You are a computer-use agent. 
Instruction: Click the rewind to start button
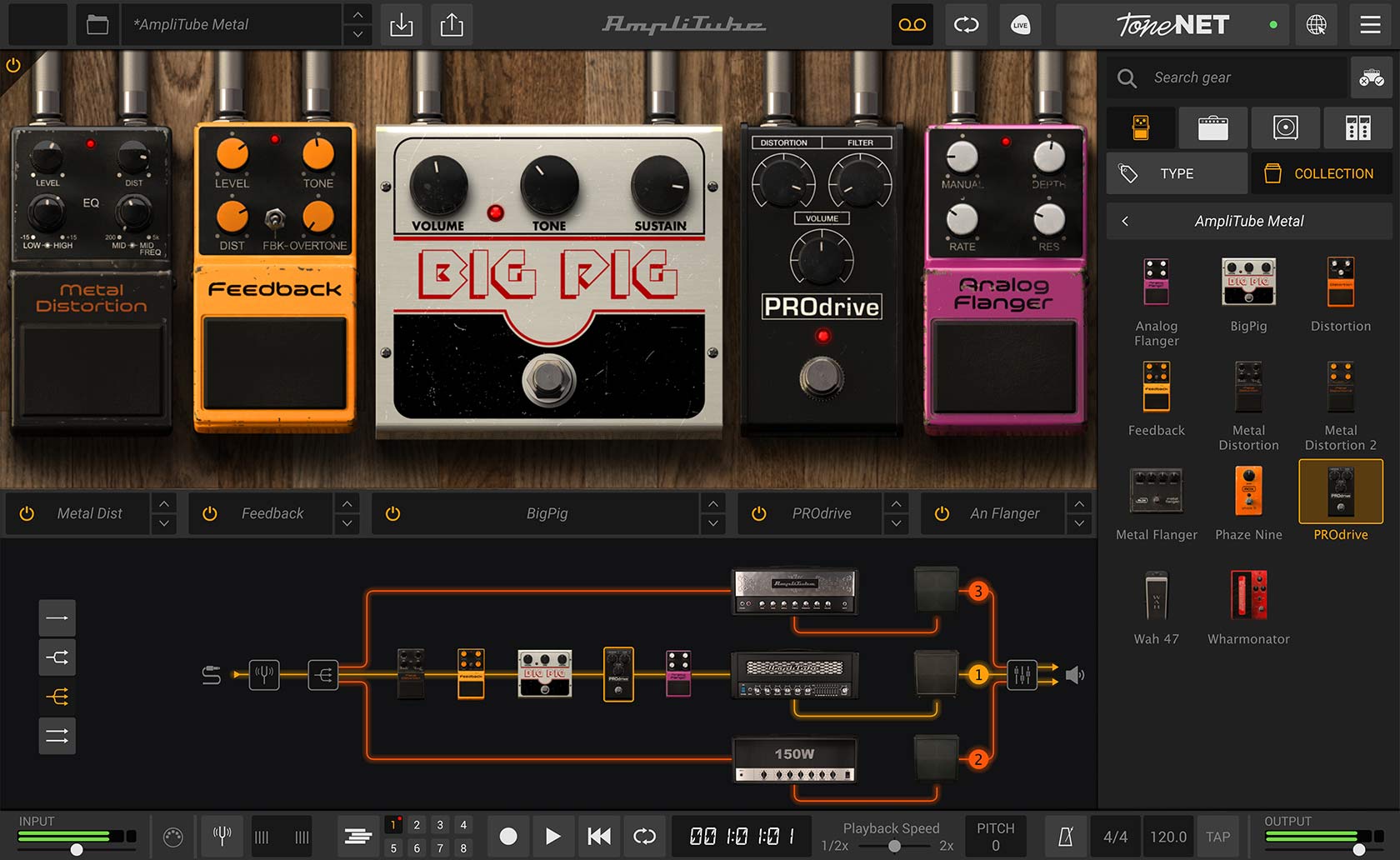[x=598, y=836]
